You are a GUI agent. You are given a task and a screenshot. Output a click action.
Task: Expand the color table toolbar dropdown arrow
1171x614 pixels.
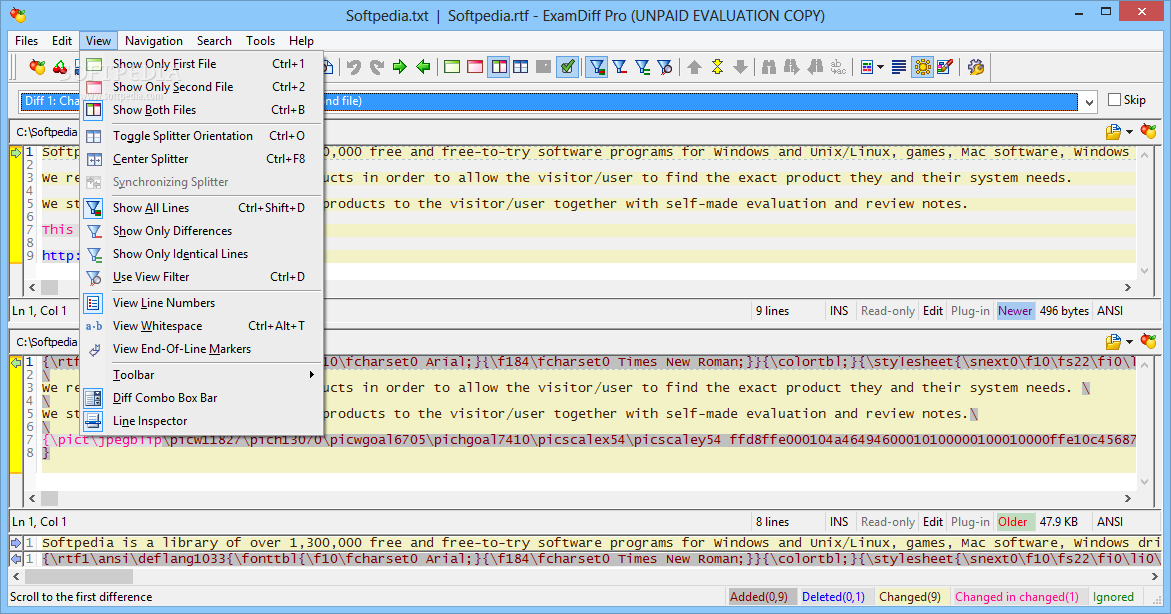[880, 67]
